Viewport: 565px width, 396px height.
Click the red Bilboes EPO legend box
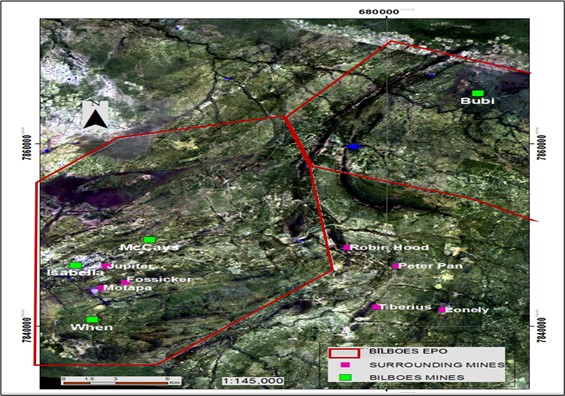point(344,353)
